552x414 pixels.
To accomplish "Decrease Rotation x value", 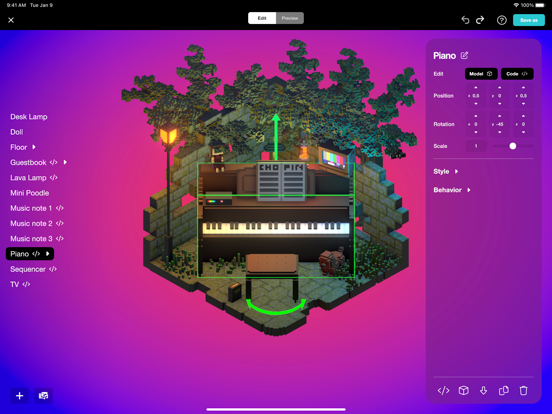I will 476,132.
